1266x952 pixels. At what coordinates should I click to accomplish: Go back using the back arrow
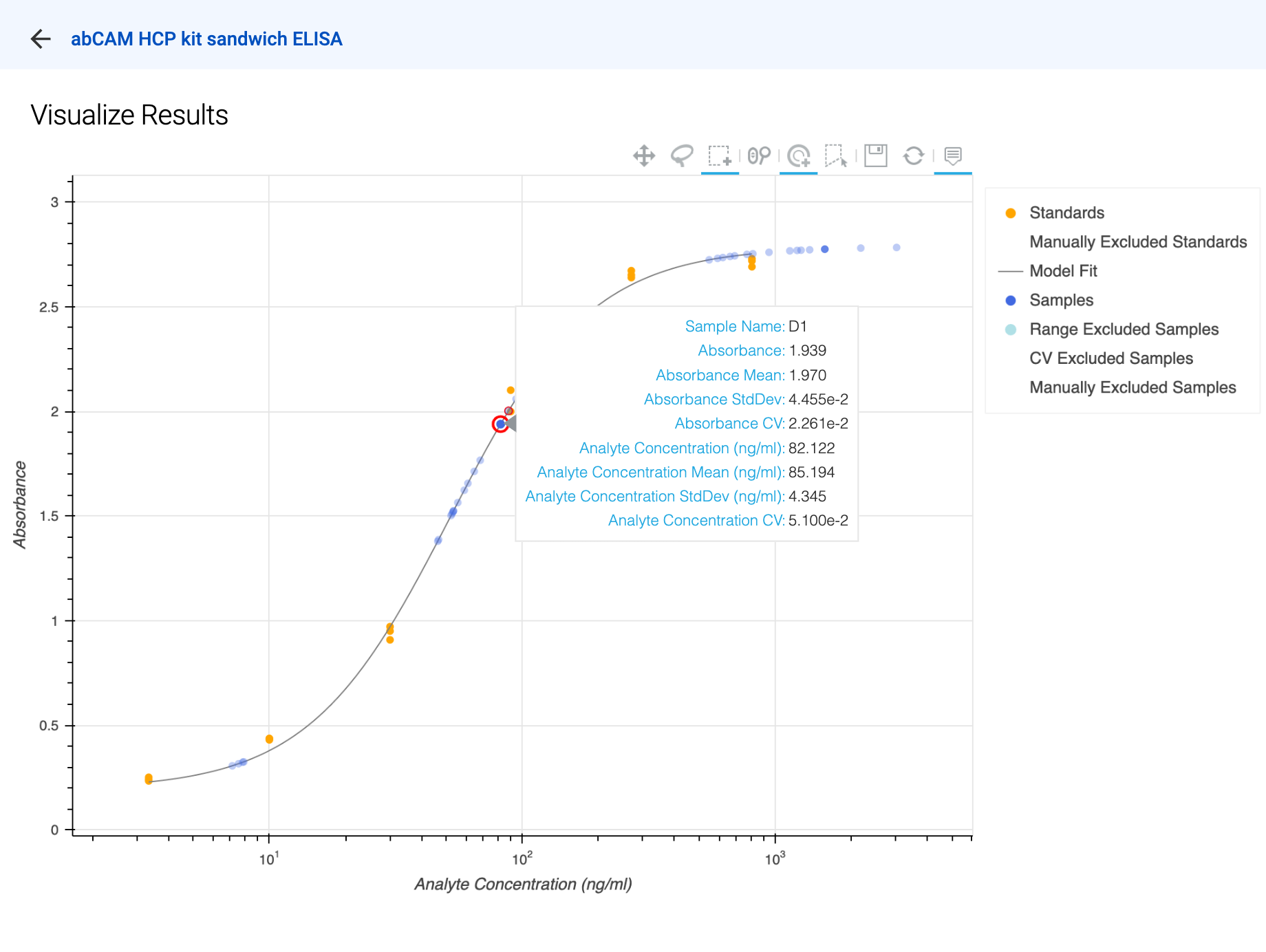41,39
